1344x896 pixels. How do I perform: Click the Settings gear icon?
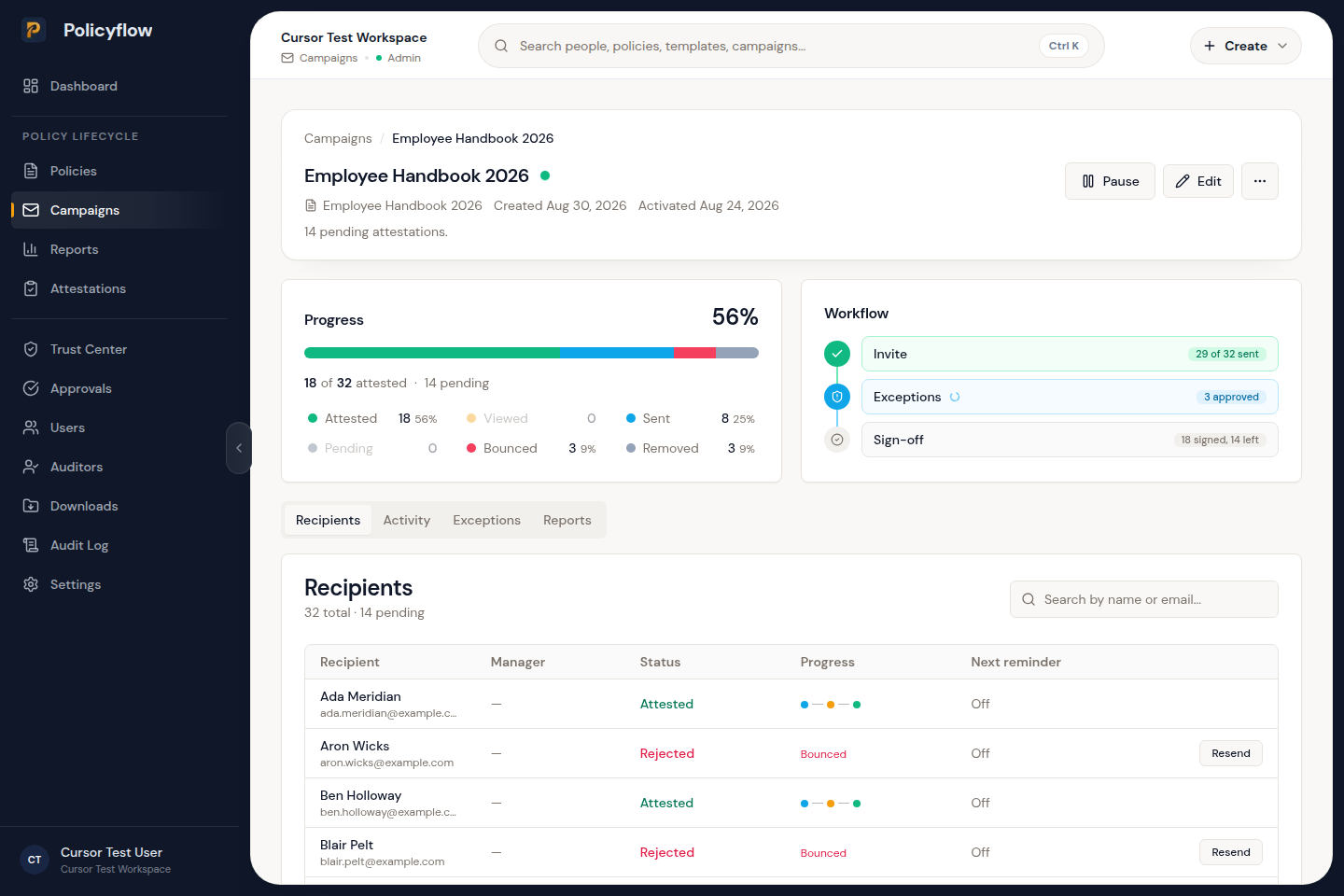coord(31,584)
